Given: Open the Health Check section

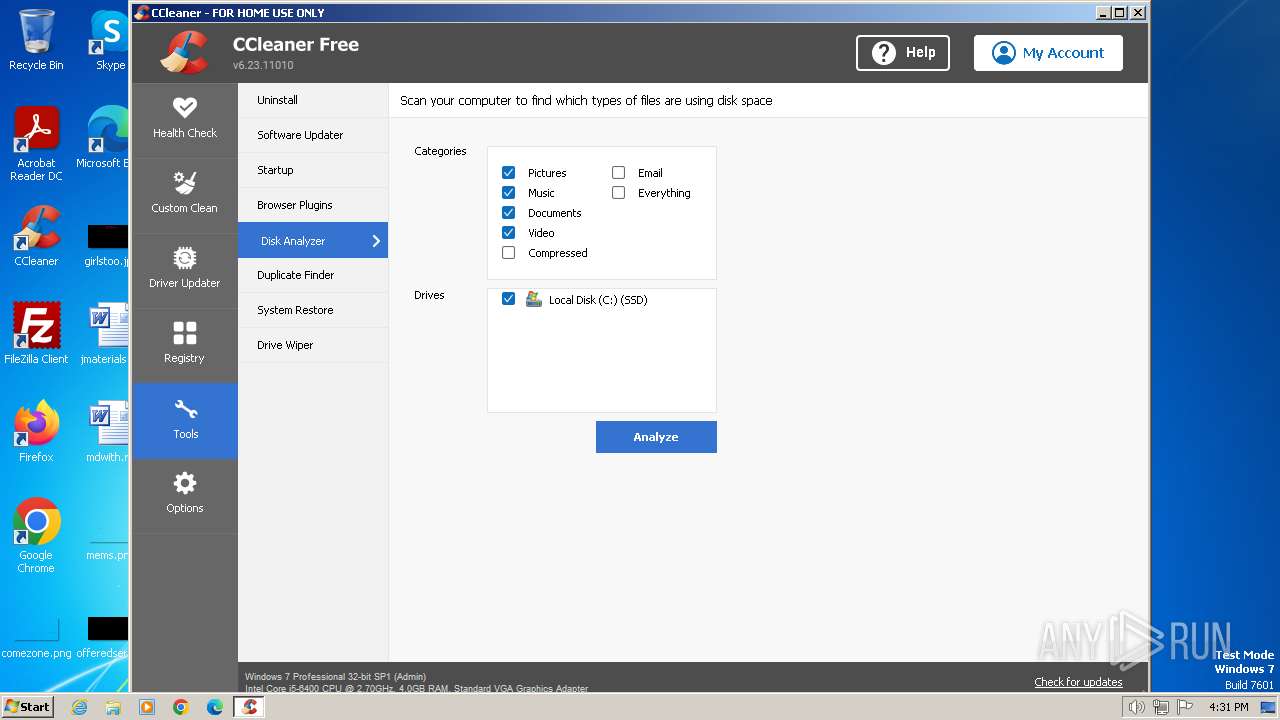Looking at the screenshot, I should click(184, 118).
